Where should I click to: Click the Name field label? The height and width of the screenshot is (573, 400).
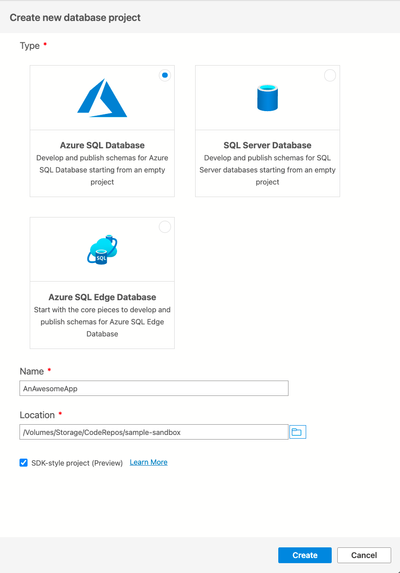[x=32, y=371]
